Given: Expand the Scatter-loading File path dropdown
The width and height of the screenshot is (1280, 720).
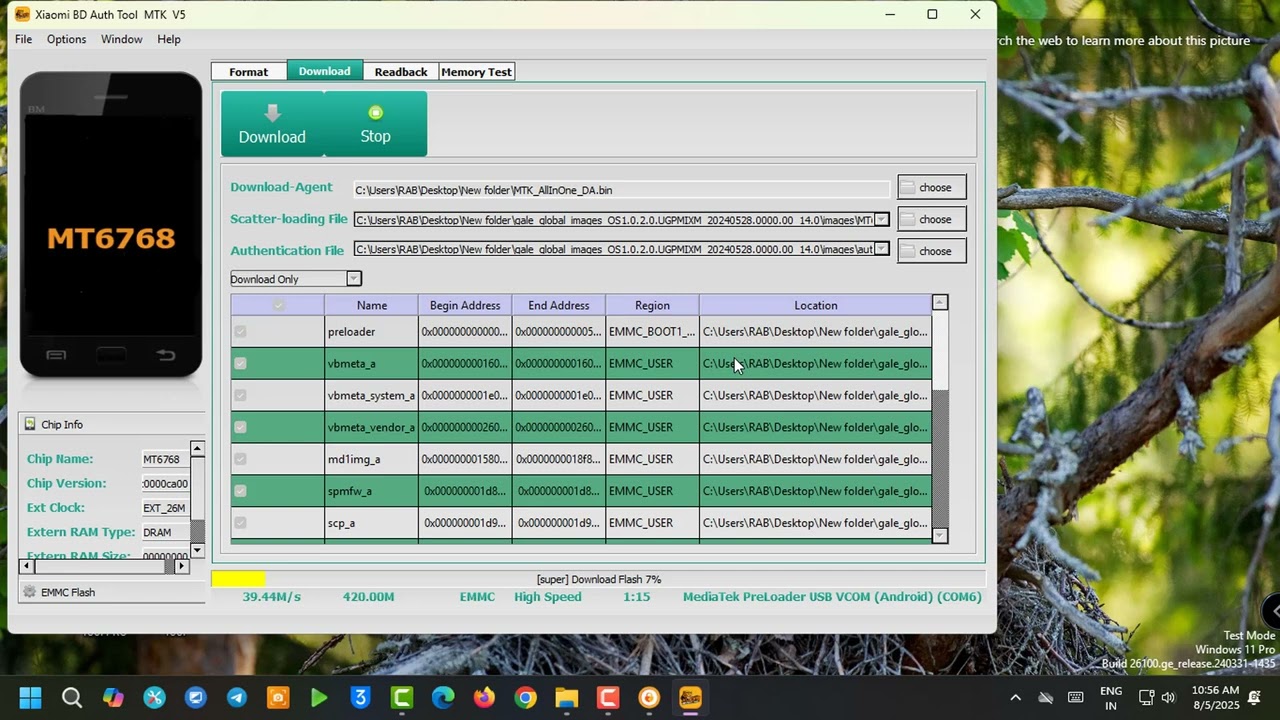Looking at the screenshot, I should [881, 219].
